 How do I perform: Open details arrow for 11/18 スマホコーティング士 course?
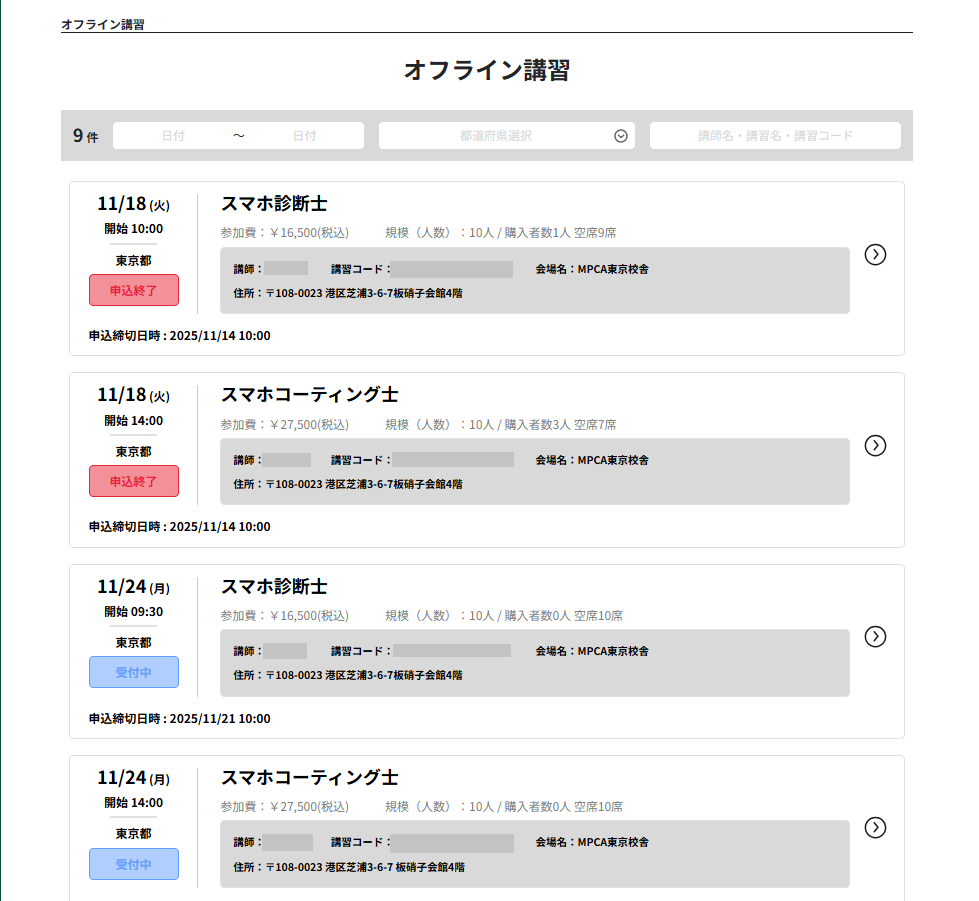click(875, 446)
